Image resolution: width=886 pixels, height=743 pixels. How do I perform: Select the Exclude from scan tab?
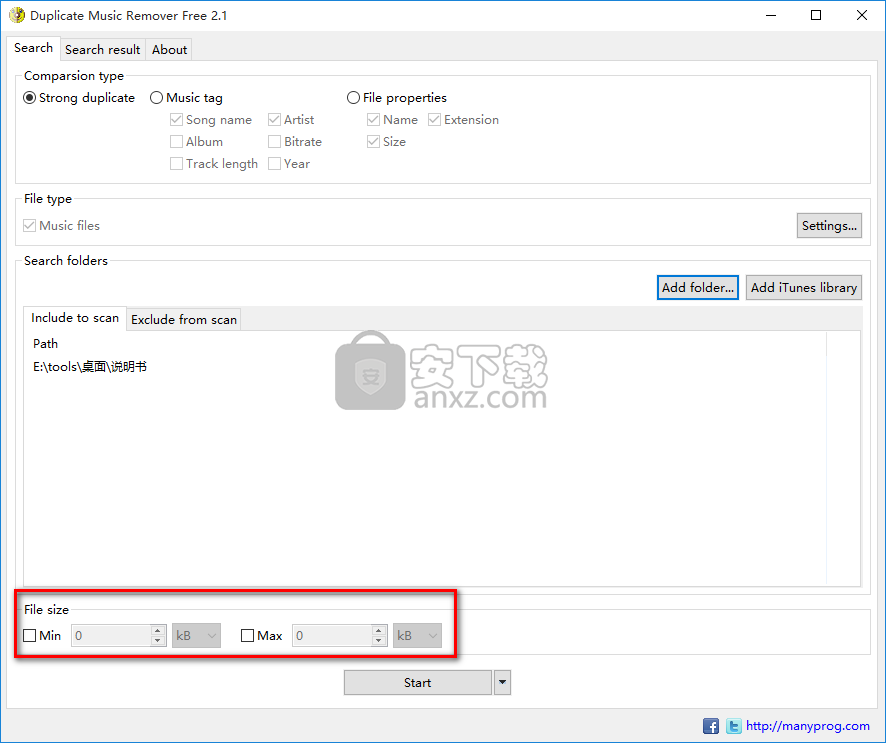click(184, 320)
